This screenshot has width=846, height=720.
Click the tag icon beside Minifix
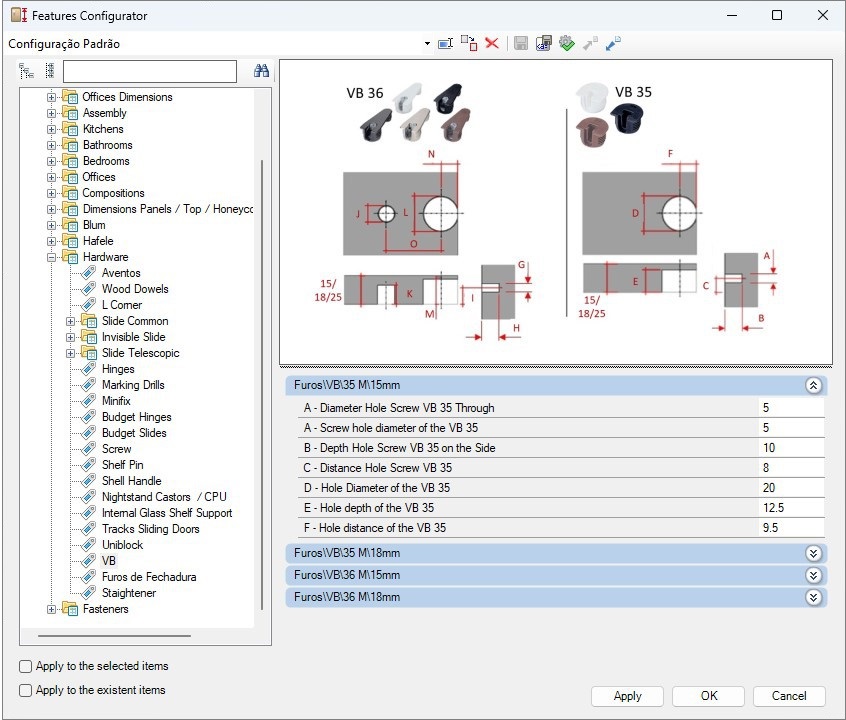(x=88, y=401)
